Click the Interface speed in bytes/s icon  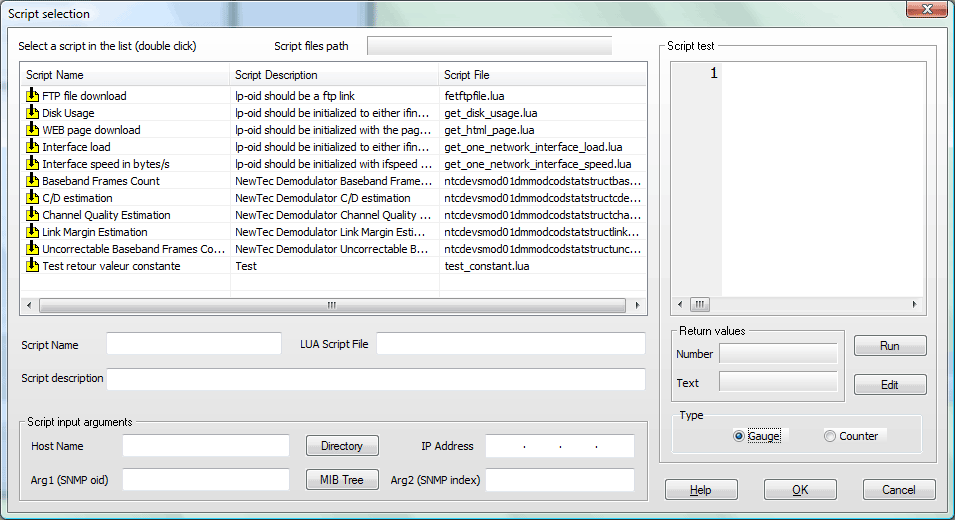[32, 164]
